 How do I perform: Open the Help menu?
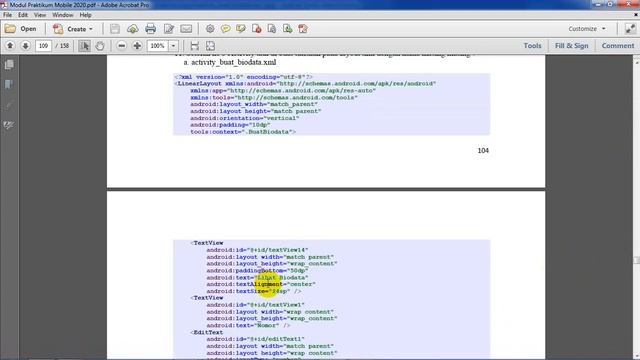coord(85,15)
